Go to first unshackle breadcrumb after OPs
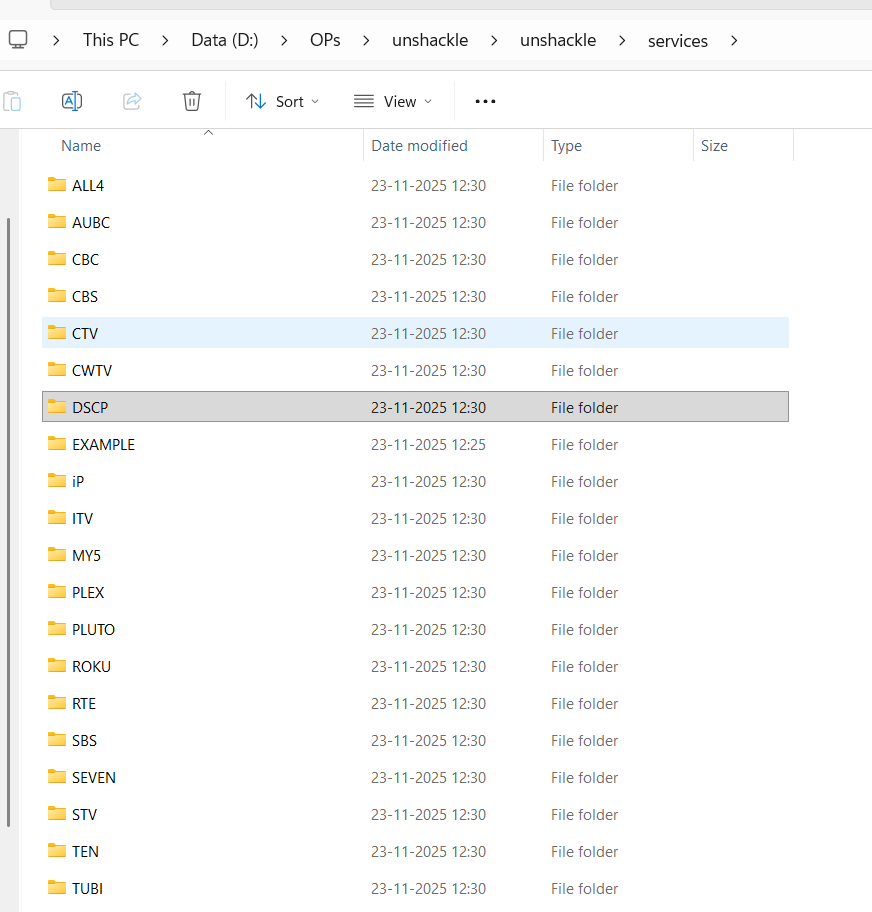This screenshot has height=912, width=872. pos(430,40)
